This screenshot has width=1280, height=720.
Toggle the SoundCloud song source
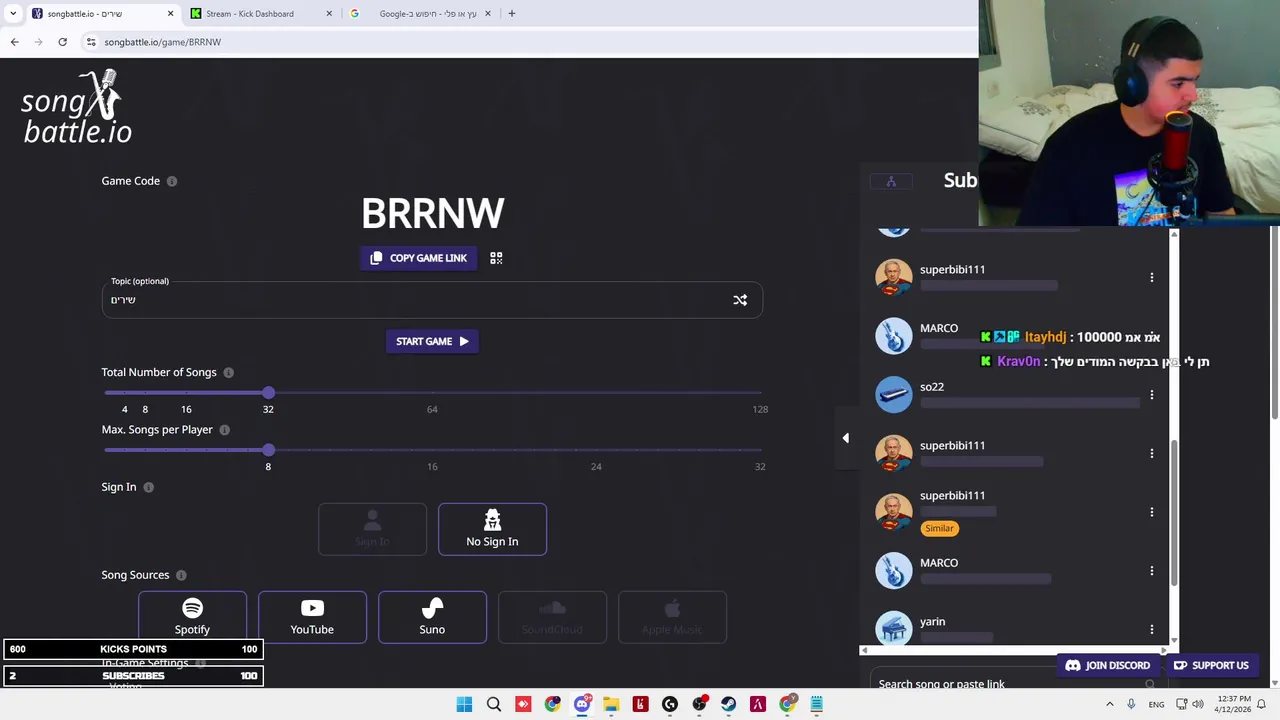point(552,617)
